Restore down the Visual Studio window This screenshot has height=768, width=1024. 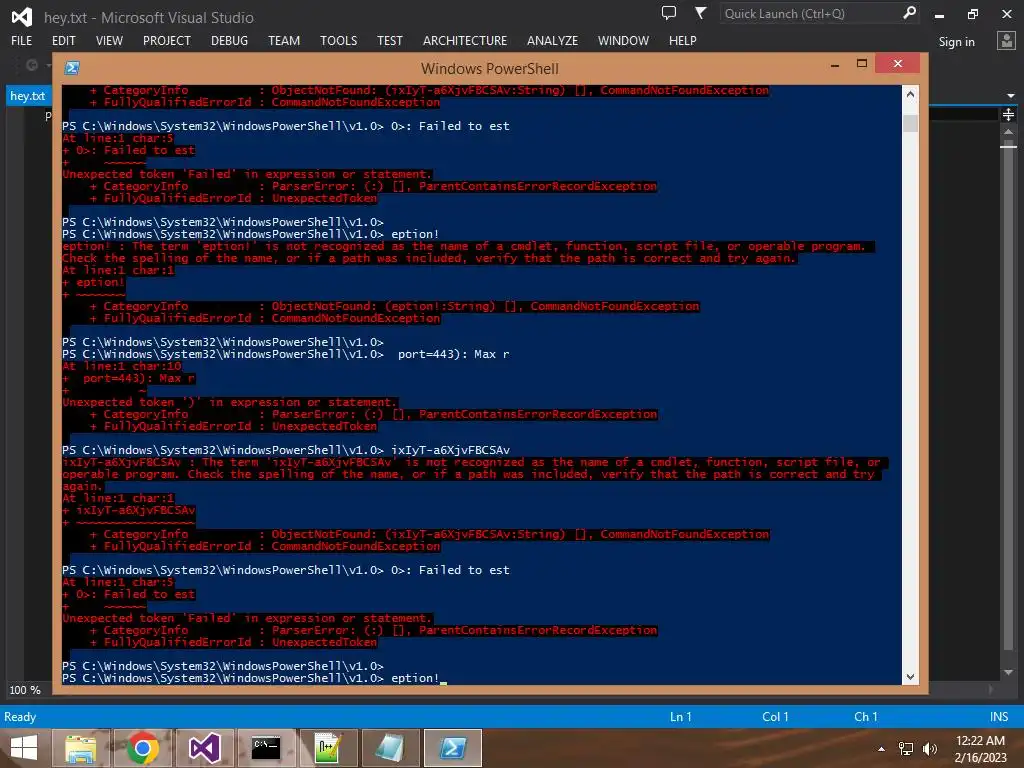tap(972, 14)
